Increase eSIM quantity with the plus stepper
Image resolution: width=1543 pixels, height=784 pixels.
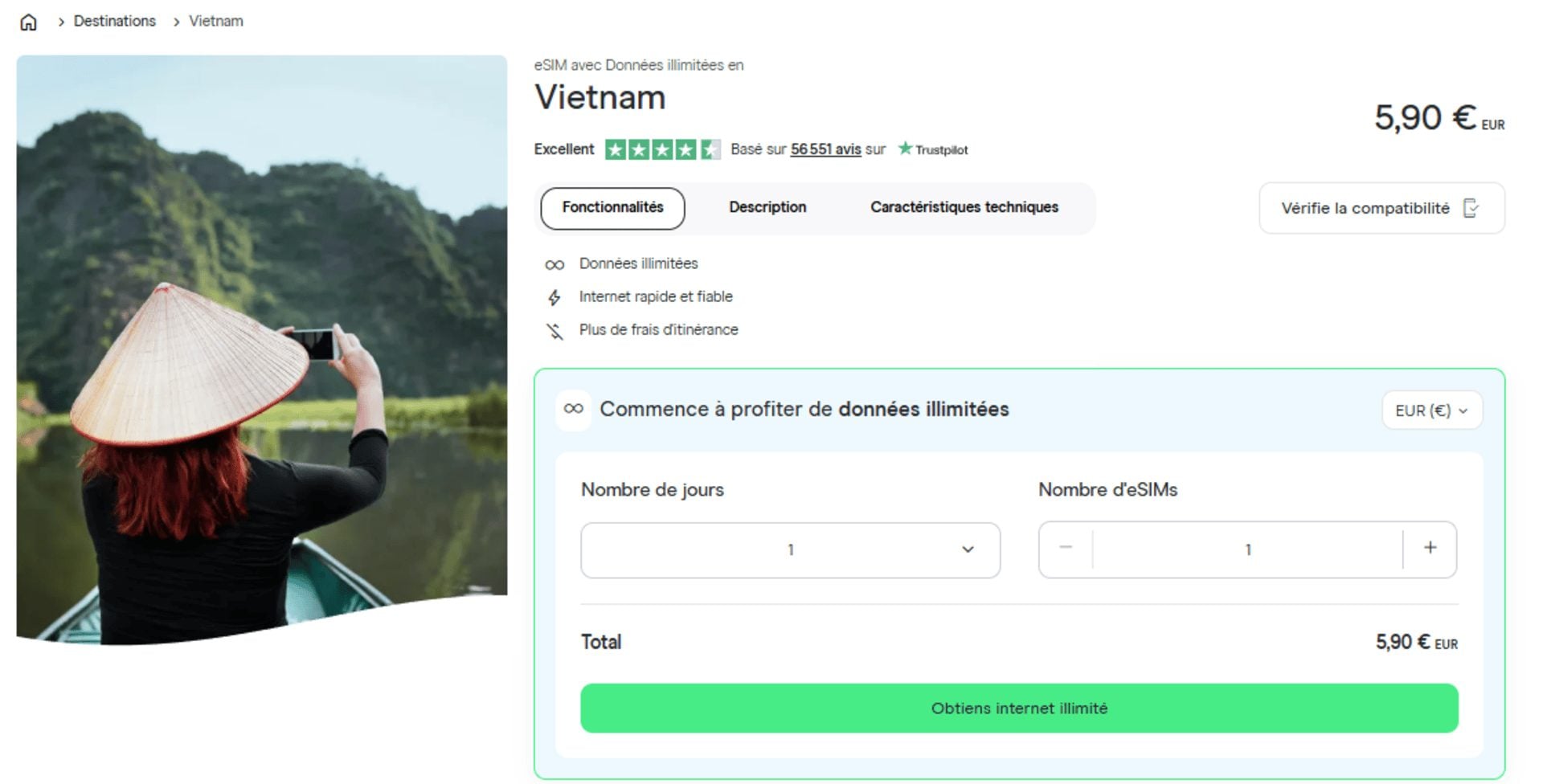click(1430, 549)
